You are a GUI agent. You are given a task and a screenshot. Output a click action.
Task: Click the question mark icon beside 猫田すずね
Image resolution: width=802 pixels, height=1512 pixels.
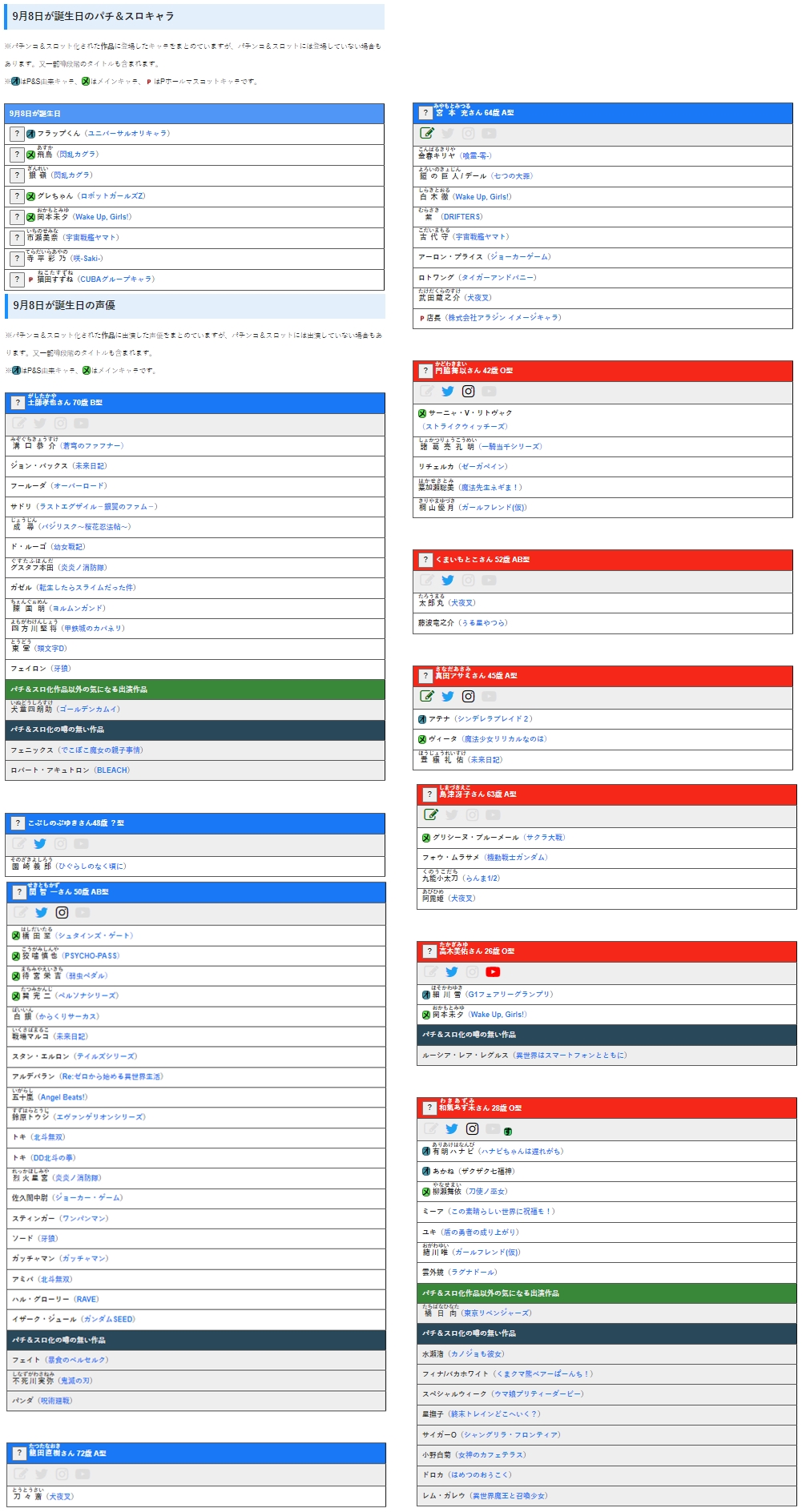(x=17, y=279)
